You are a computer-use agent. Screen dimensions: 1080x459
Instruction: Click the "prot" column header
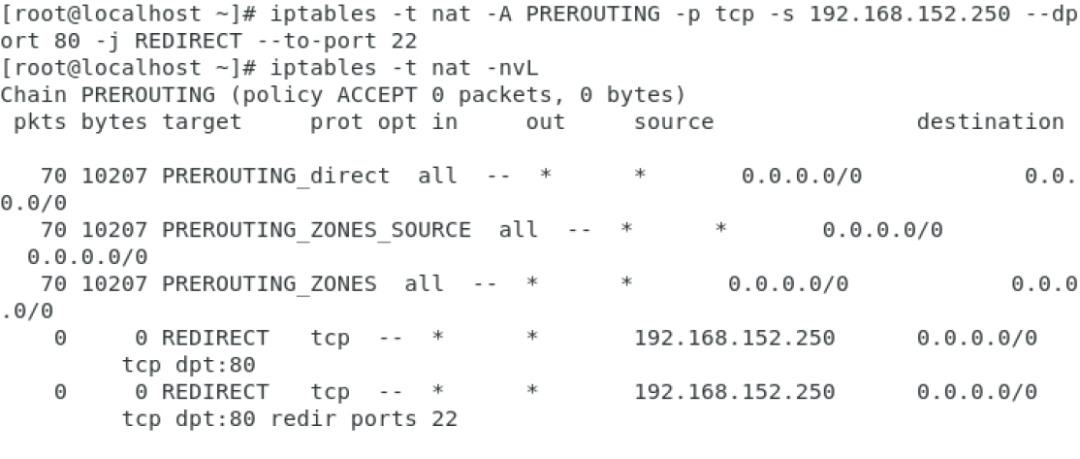point(337,122)
